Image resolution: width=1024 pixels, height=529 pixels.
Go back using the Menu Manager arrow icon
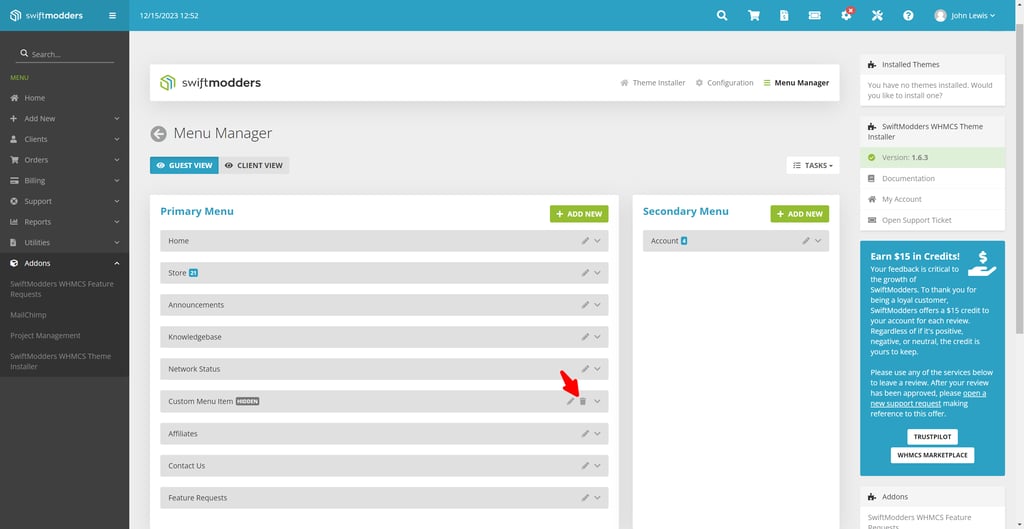pos(159,134)
